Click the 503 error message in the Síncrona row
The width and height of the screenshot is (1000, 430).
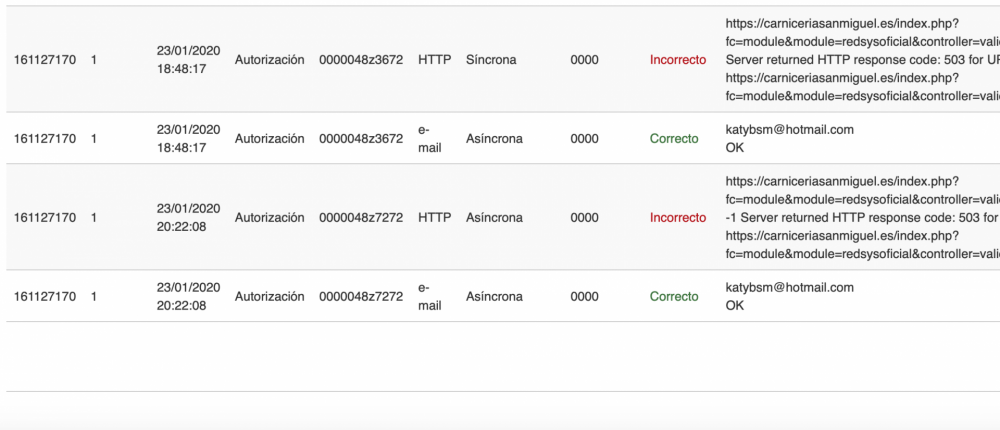862,60
